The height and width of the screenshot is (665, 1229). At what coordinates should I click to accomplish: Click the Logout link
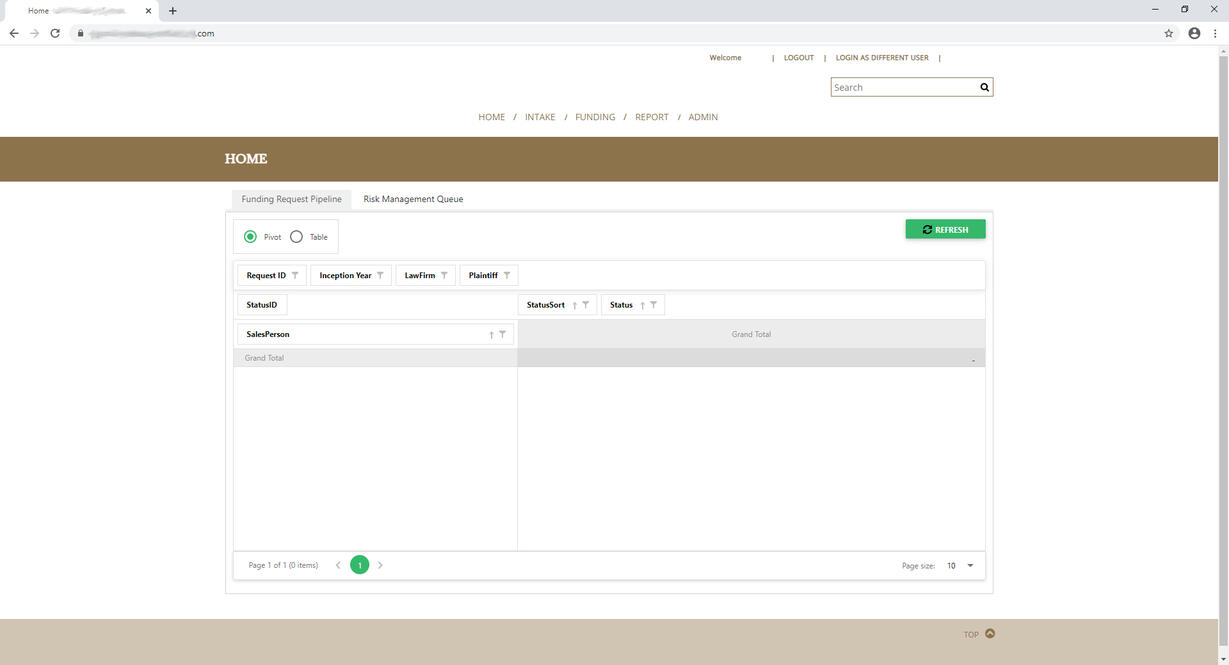(x=798, y=58)
